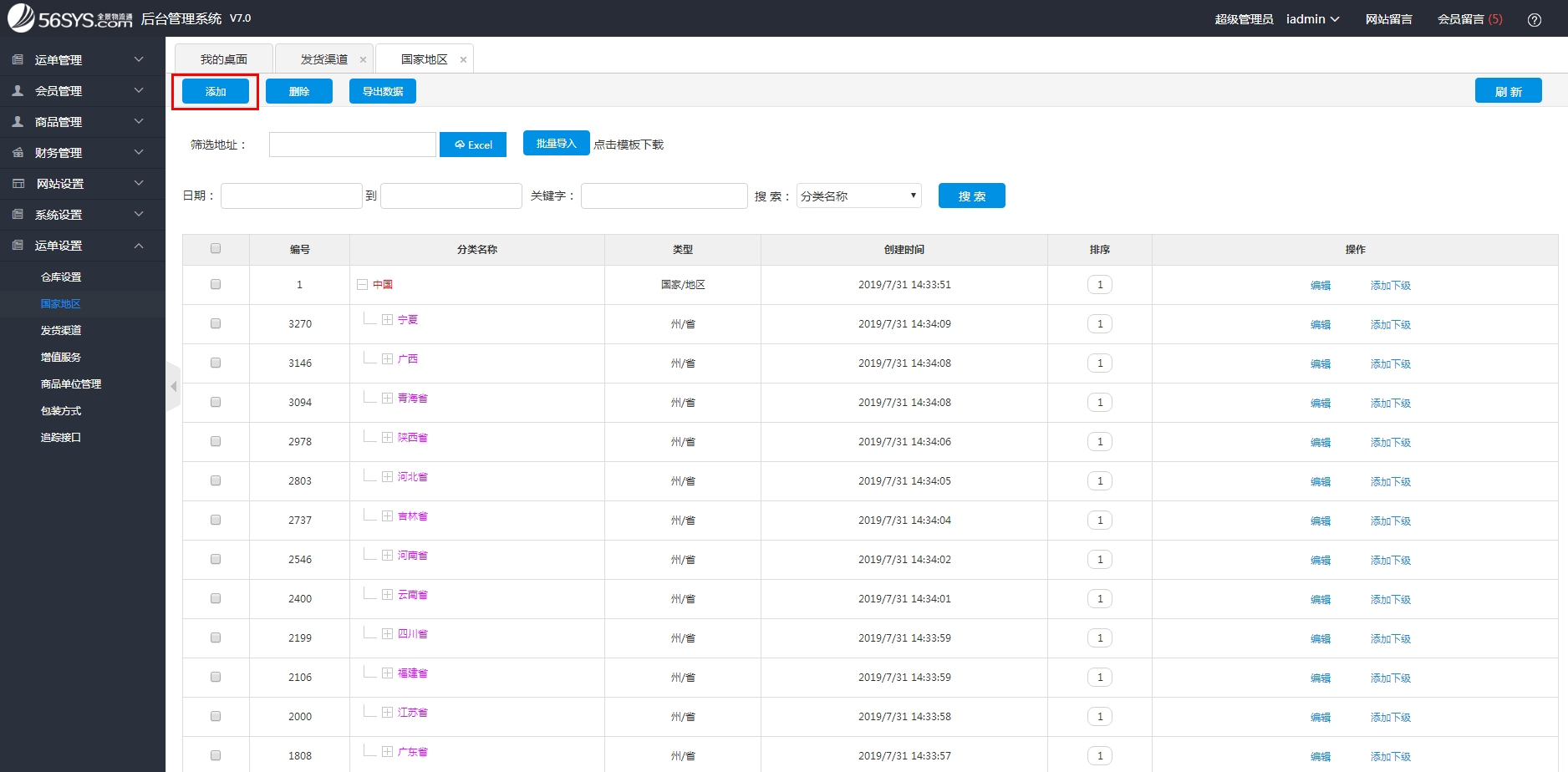
Task: Open the 分类名称 search type dropdown
Action: 858,196
